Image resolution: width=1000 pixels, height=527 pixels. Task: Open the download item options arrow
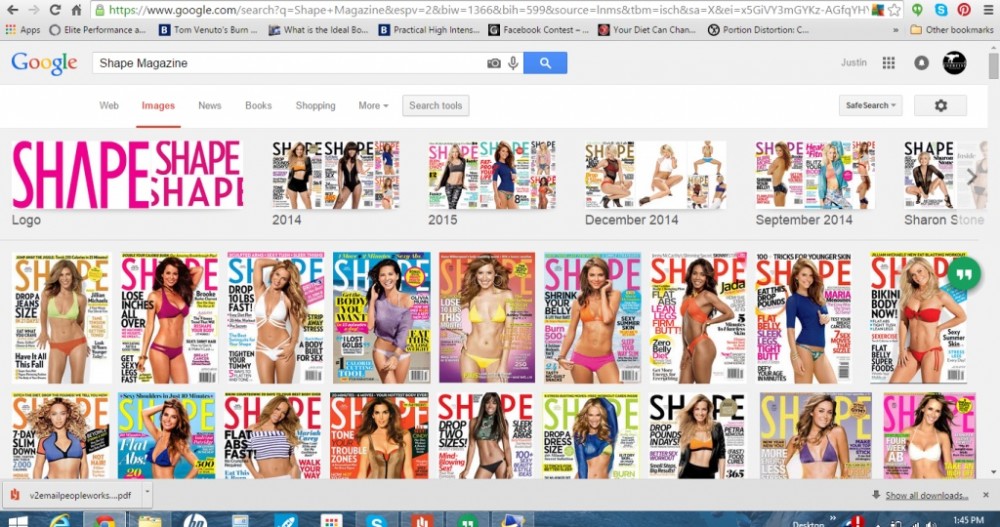click(x=147, y=493)
